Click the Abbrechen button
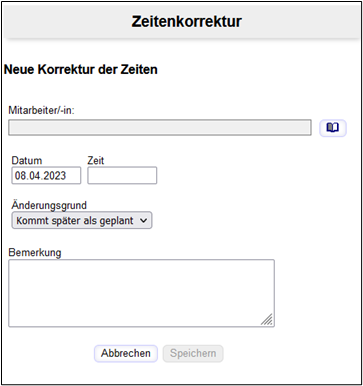The height and width of the screenshot is (386, 363). click(126, 353)
